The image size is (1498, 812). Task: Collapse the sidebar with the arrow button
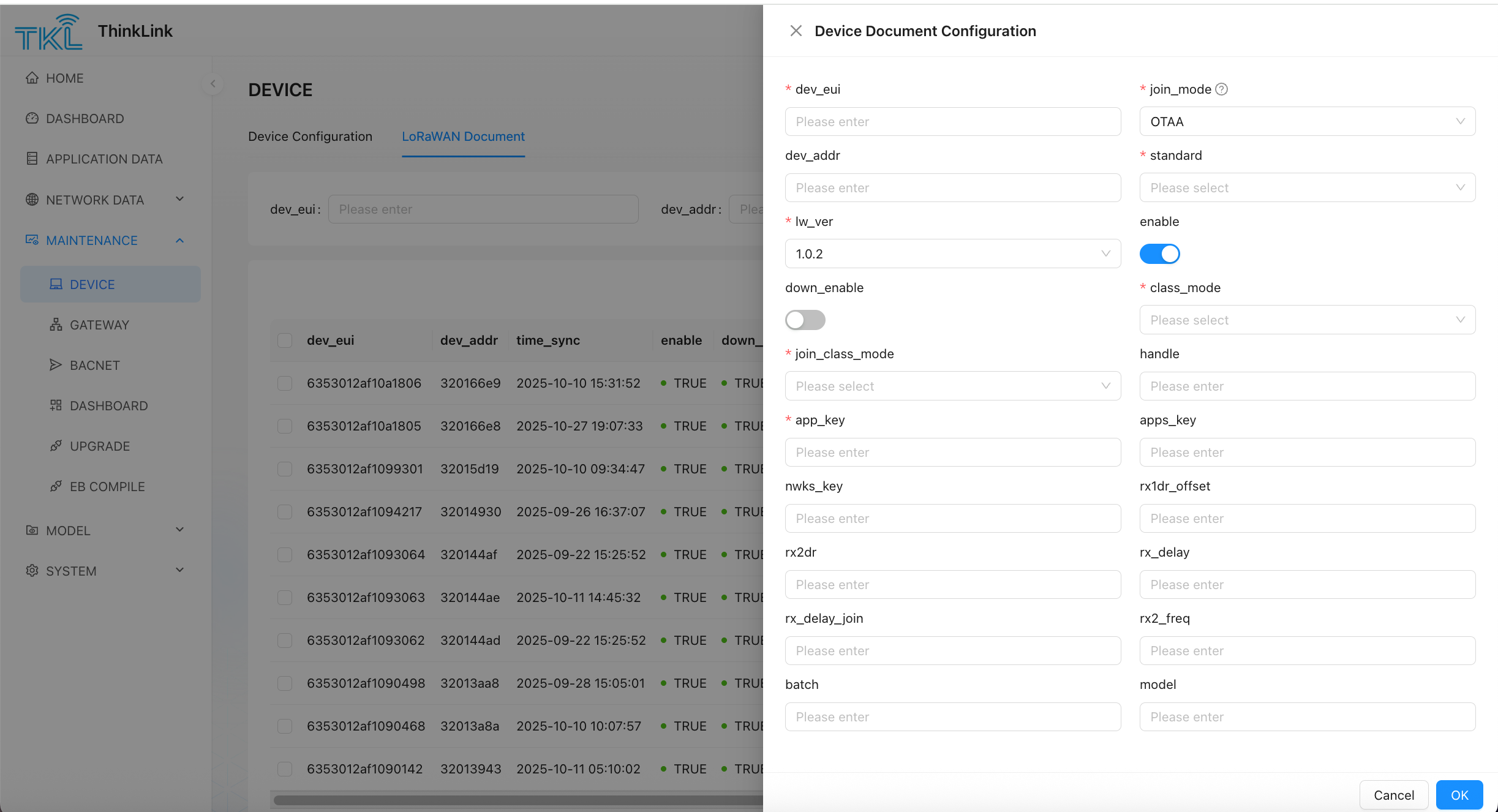point(213,84)
